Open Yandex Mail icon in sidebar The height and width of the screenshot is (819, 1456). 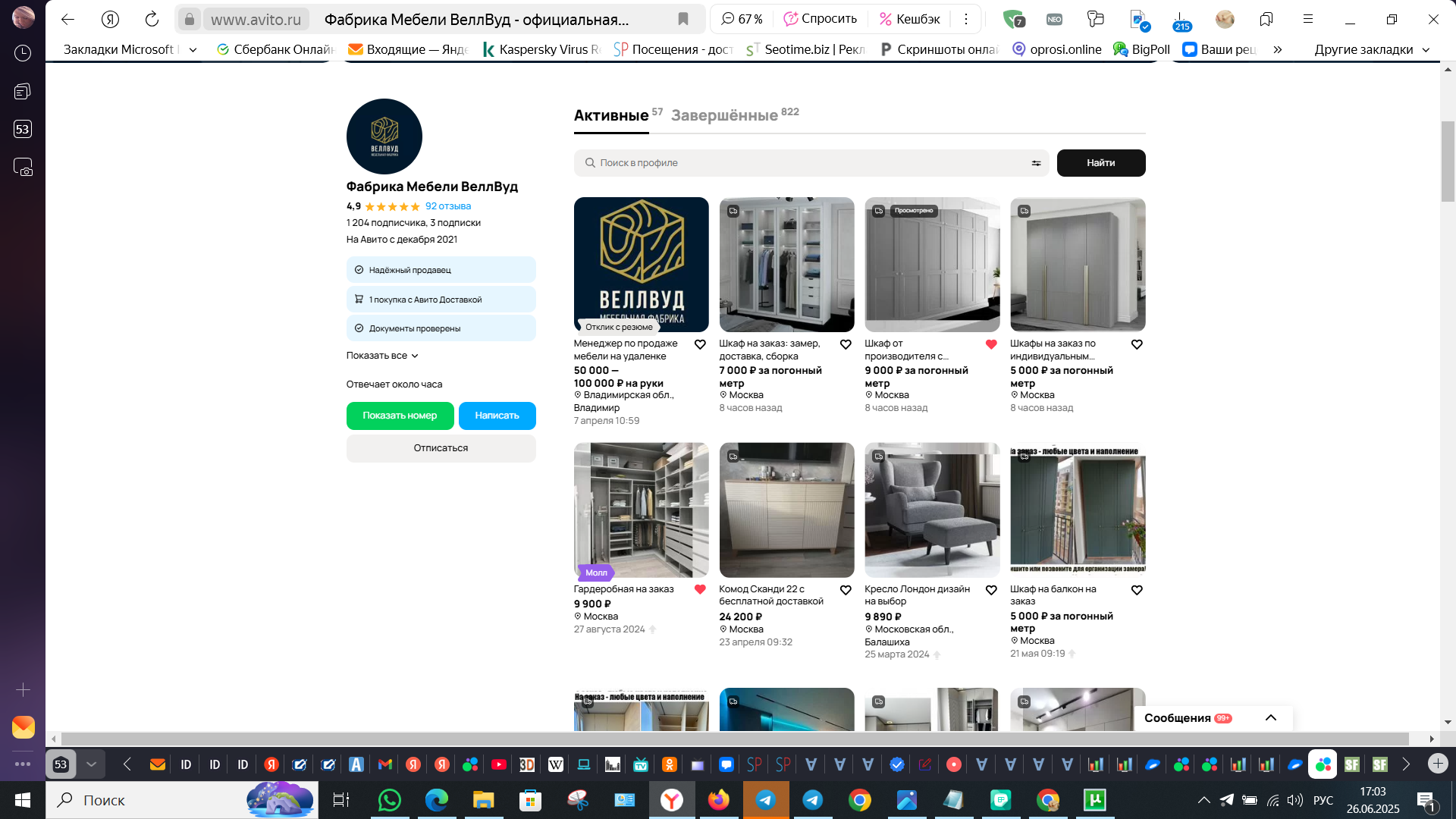(x=23, y=726)
